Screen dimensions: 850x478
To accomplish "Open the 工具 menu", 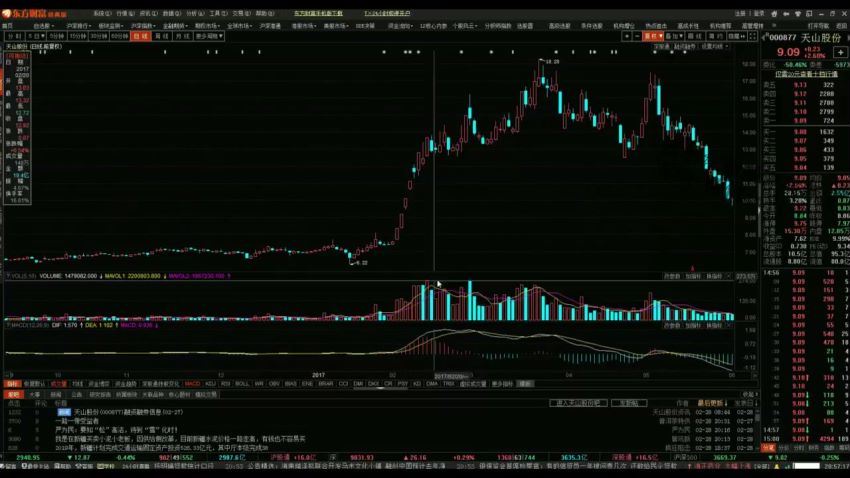I will (217, 14).
